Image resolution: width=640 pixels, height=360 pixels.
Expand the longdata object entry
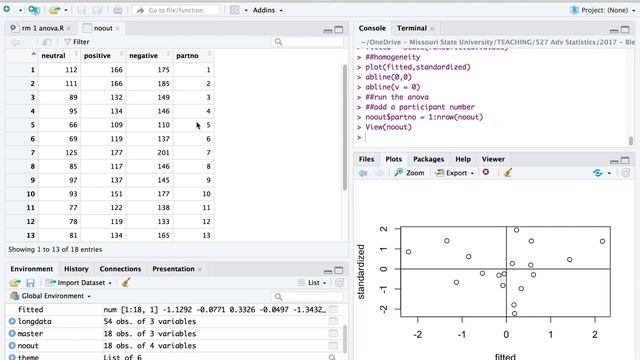[12, 322]
